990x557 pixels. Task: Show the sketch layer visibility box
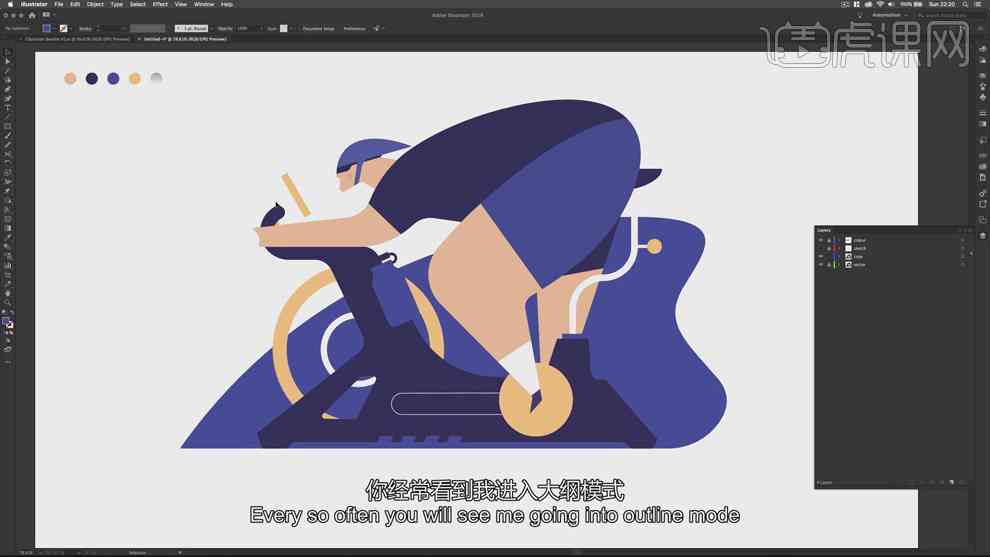pos(821,248)
